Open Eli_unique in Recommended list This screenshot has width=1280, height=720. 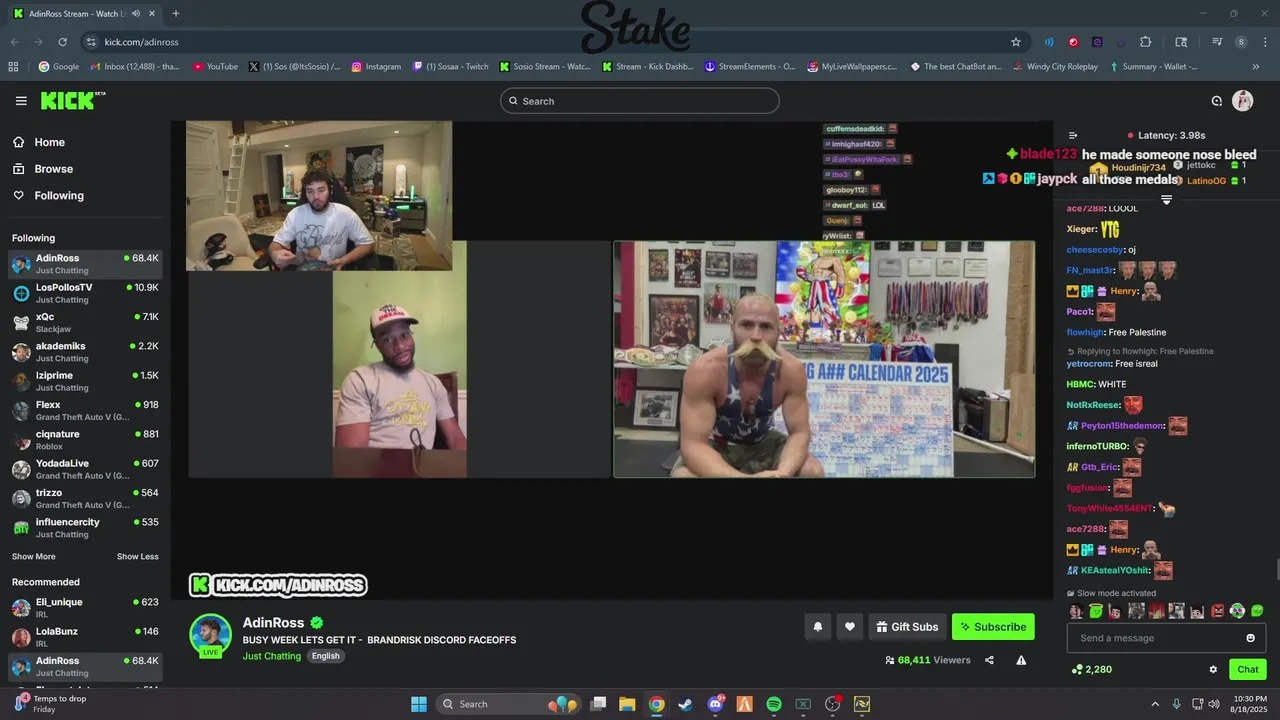[85, 608]
